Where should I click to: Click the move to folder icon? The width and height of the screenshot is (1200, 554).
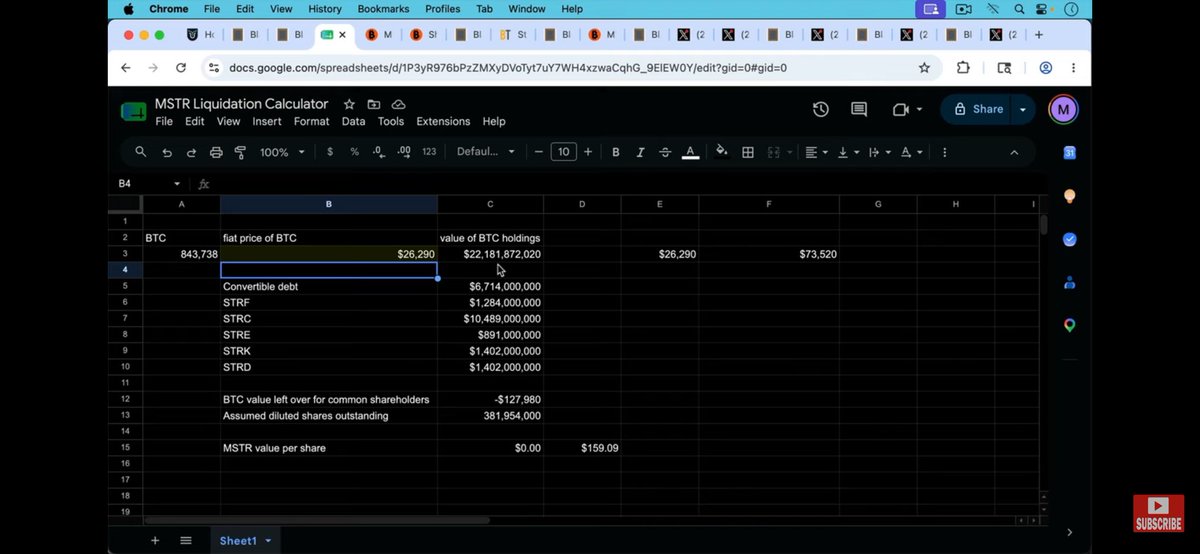374,104
